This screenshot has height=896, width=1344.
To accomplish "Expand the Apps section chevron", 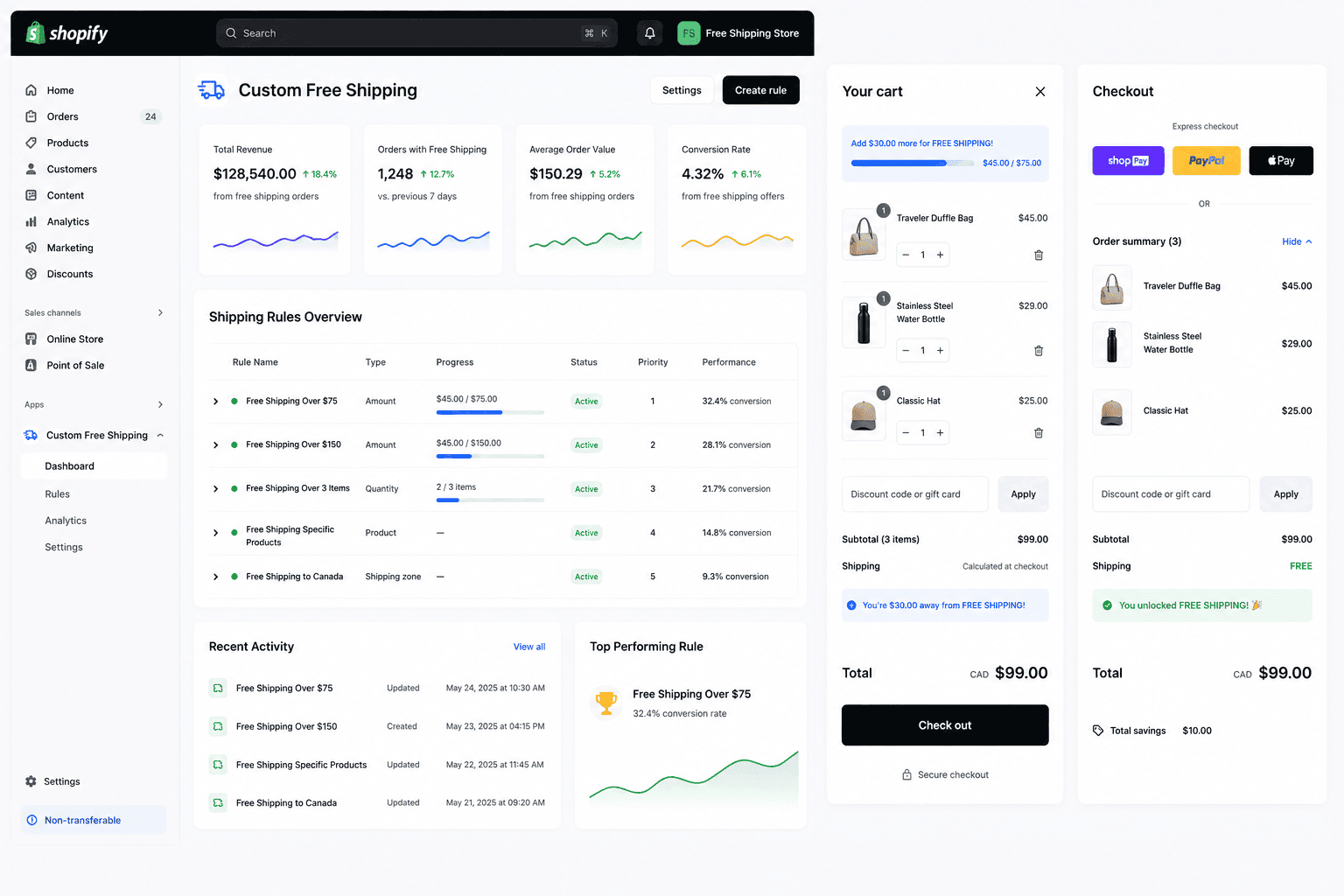I will 160,404.
